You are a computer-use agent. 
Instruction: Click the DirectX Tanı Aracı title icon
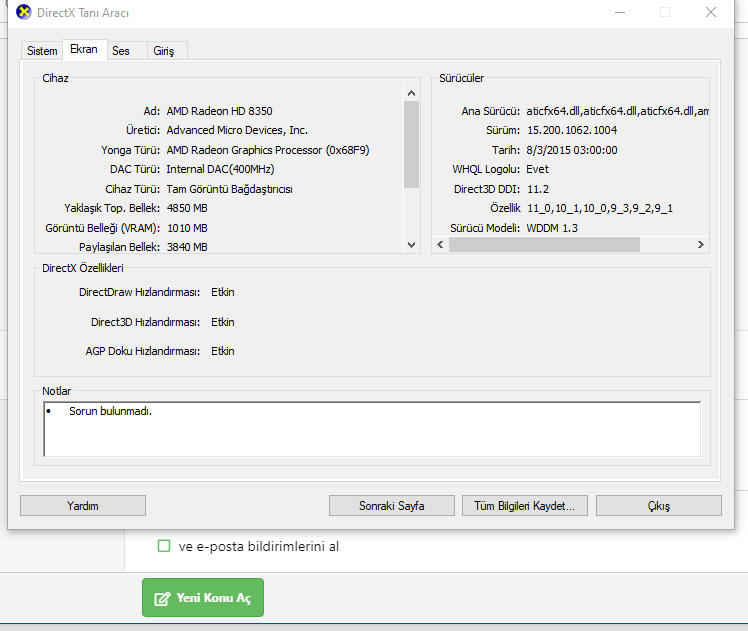click(x=23, y=12)
